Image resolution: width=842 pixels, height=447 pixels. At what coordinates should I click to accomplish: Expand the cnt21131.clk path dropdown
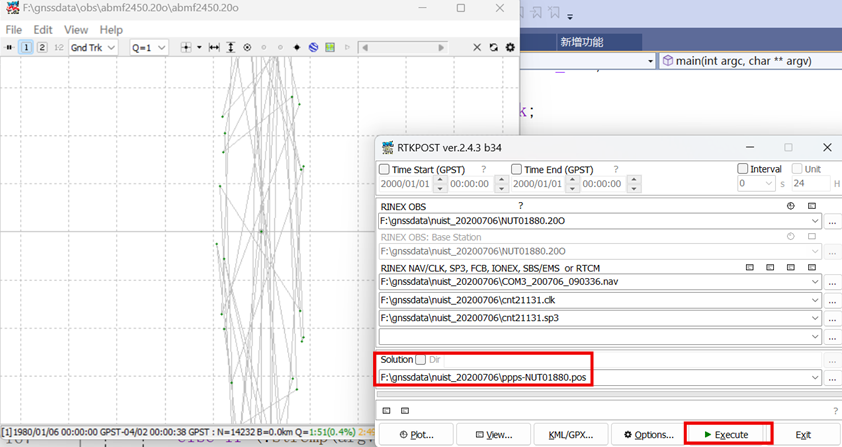pos(815,300)
